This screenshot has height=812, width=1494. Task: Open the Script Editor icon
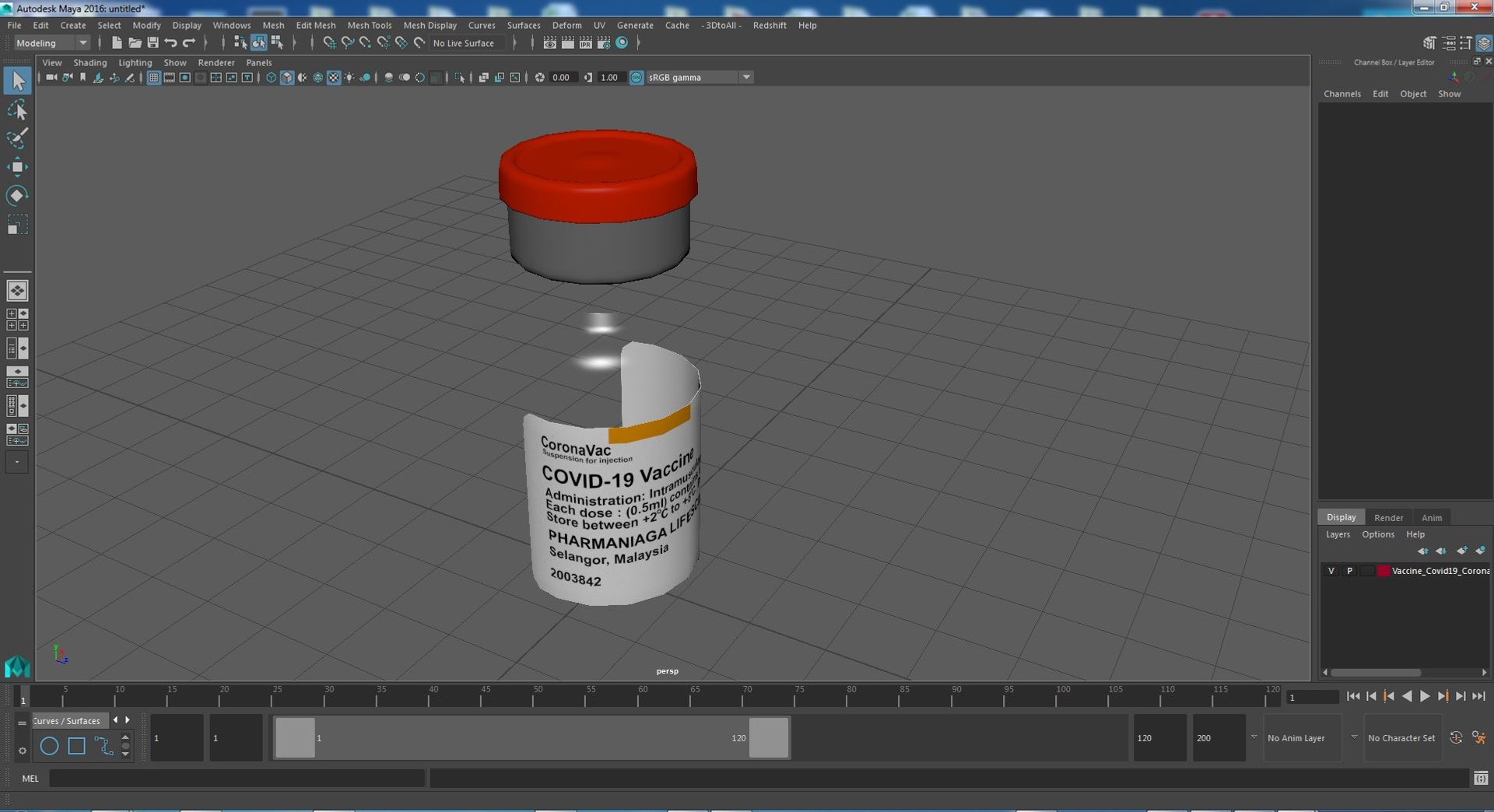point(1481,778)
